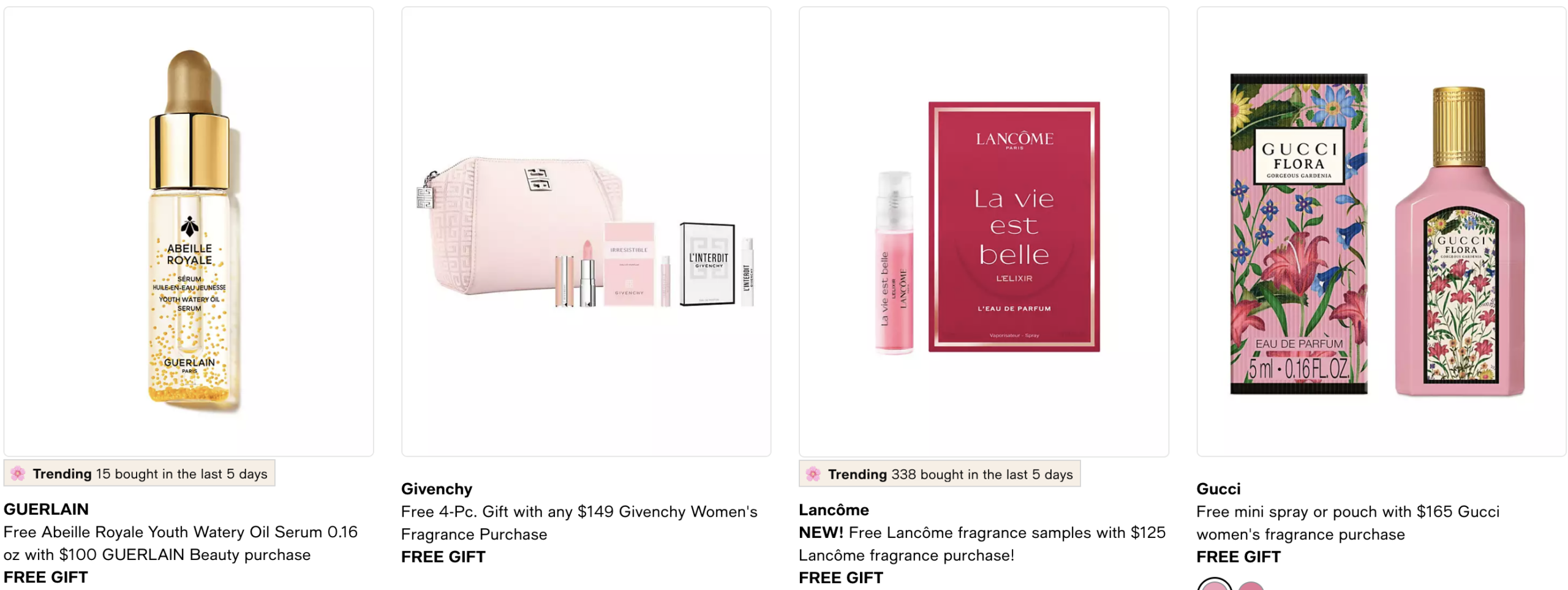The image size is (1568, 590).
Task: Open the Givenchy pink pouch gift set image
Action: point(586,231)
